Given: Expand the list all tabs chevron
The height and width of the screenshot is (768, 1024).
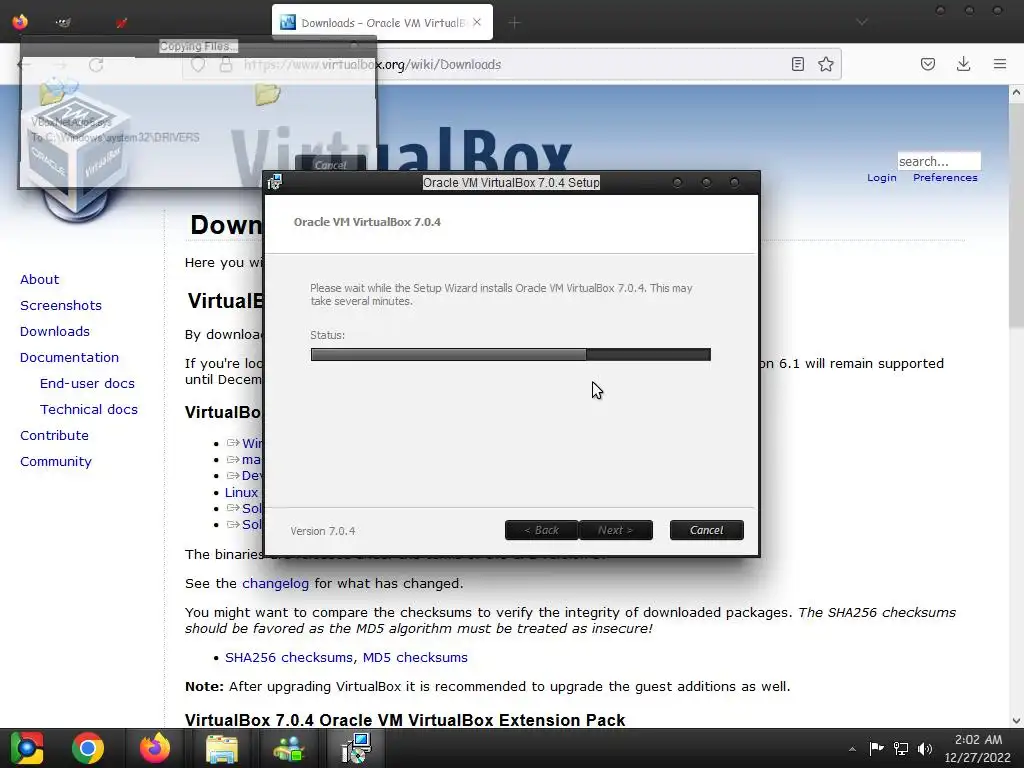Looking at the screenshot, I should click(862, 22).
